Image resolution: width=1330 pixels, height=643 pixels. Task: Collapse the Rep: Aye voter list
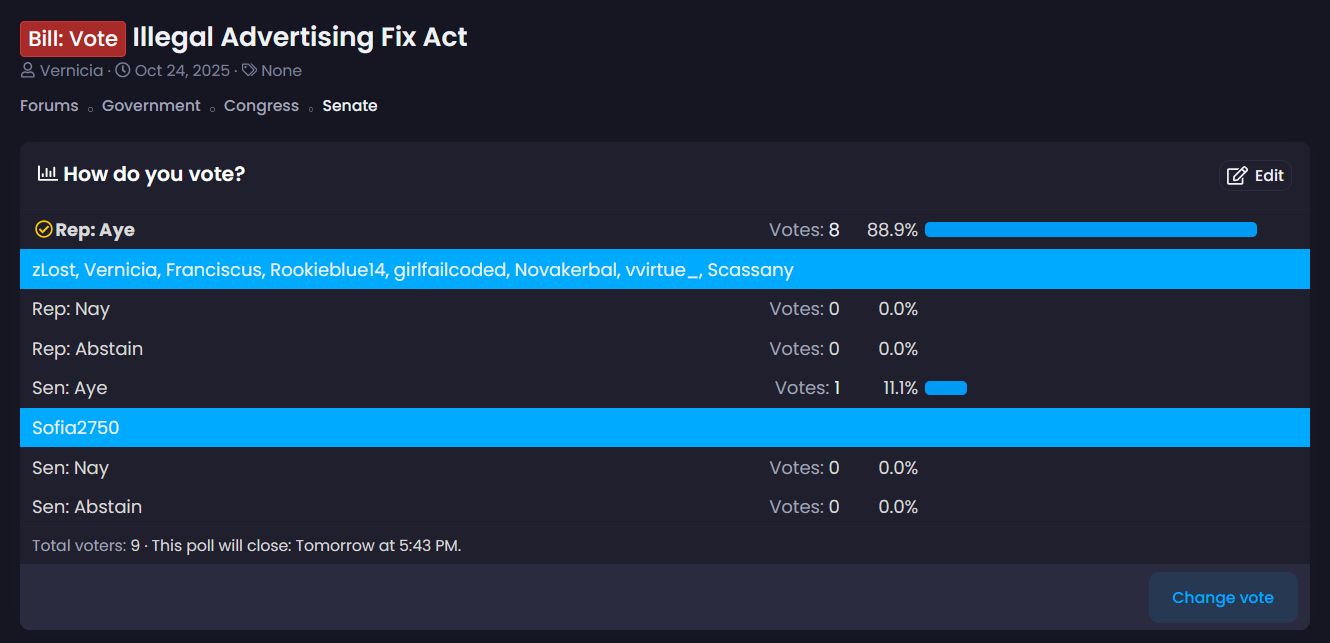click(x=95, y=230)
